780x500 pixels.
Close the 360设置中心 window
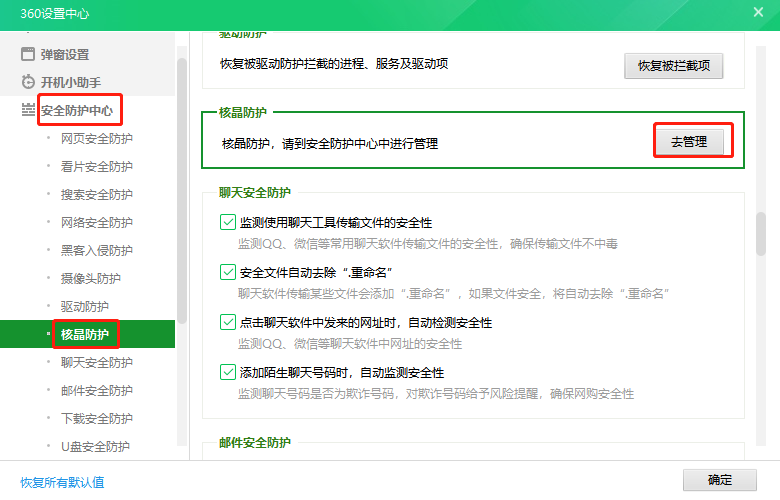[x=758, y=12]
